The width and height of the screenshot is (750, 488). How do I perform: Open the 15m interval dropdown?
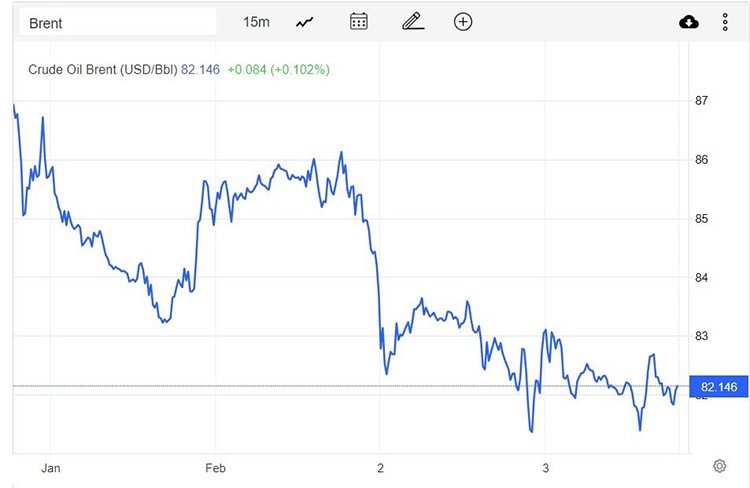point(256,22)
